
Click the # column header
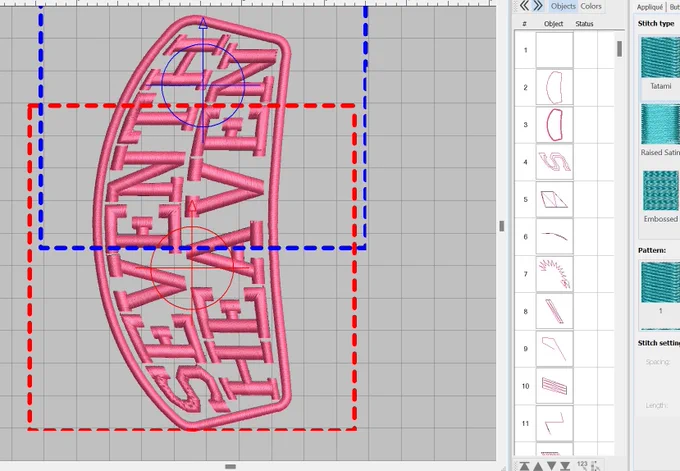(x=524, y=23)
